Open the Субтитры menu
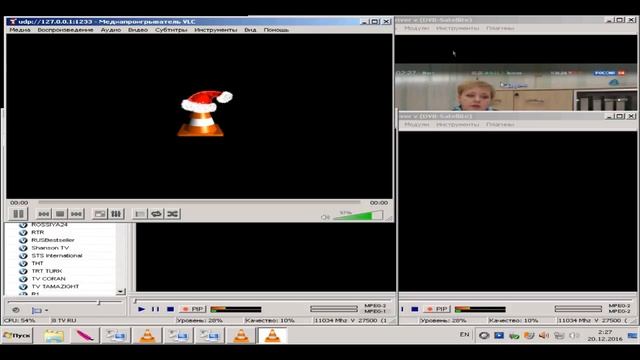The height and width of the screenshot is (360, 640). [x=171, y=30]
